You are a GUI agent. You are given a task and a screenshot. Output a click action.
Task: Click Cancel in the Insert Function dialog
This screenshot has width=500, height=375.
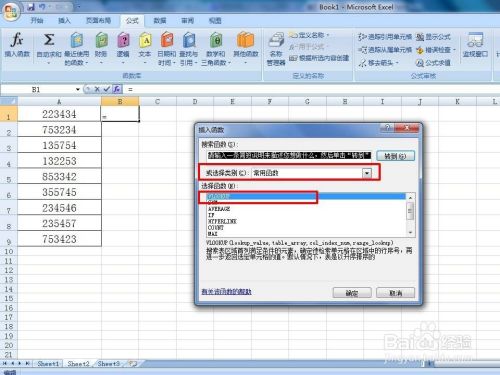coord(396,293)
